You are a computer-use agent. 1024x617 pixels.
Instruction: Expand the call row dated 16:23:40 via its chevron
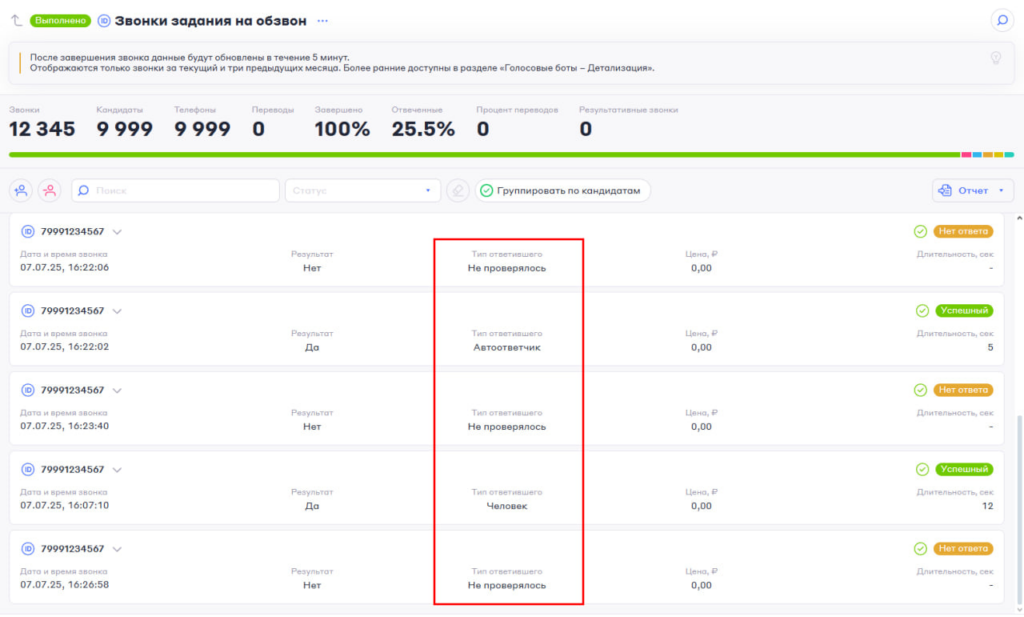(x=117, y=390)
